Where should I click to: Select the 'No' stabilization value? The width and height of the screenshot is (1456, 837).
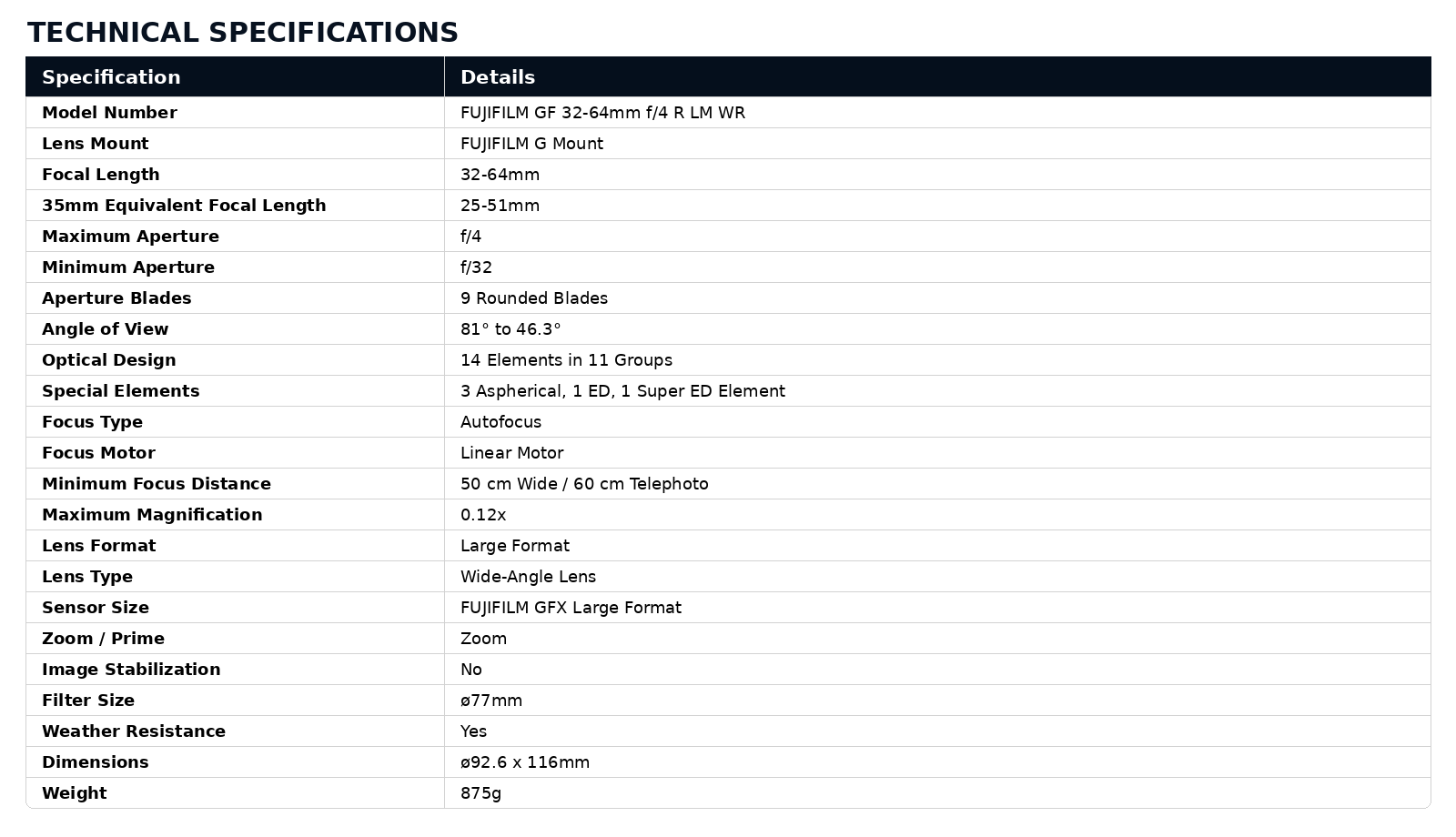(x=471, y=670)
